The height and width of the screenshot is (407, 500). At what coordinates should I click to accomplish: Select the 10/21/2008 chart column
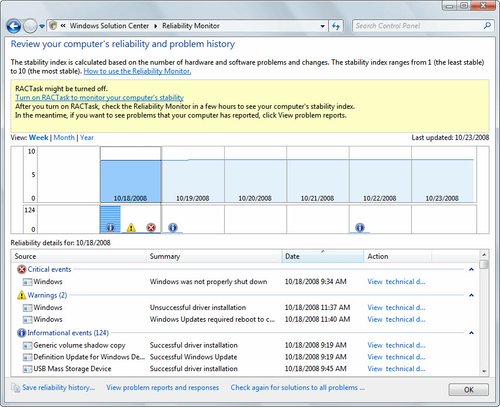point(318,175)
